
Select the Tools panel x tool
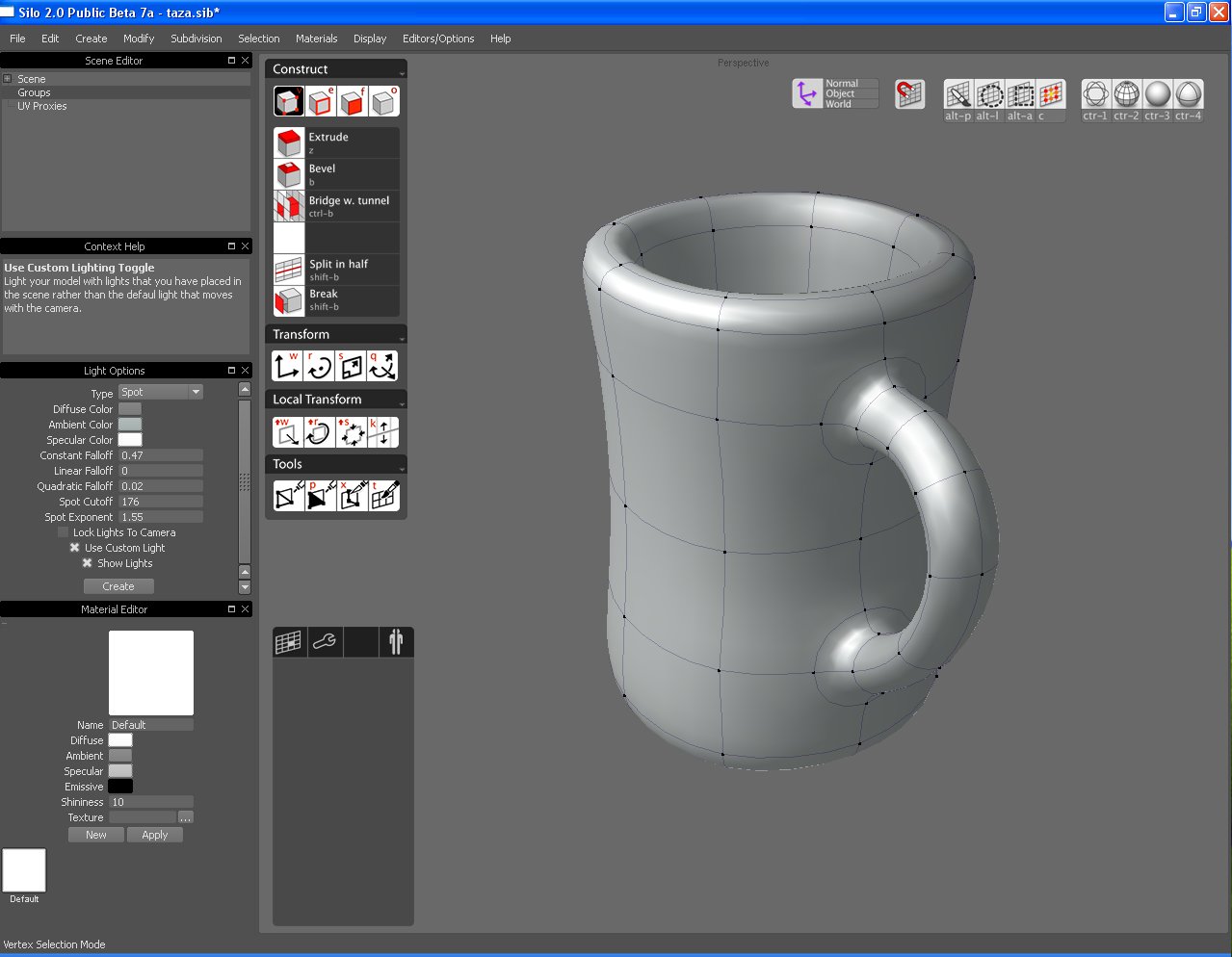[352, 496]
